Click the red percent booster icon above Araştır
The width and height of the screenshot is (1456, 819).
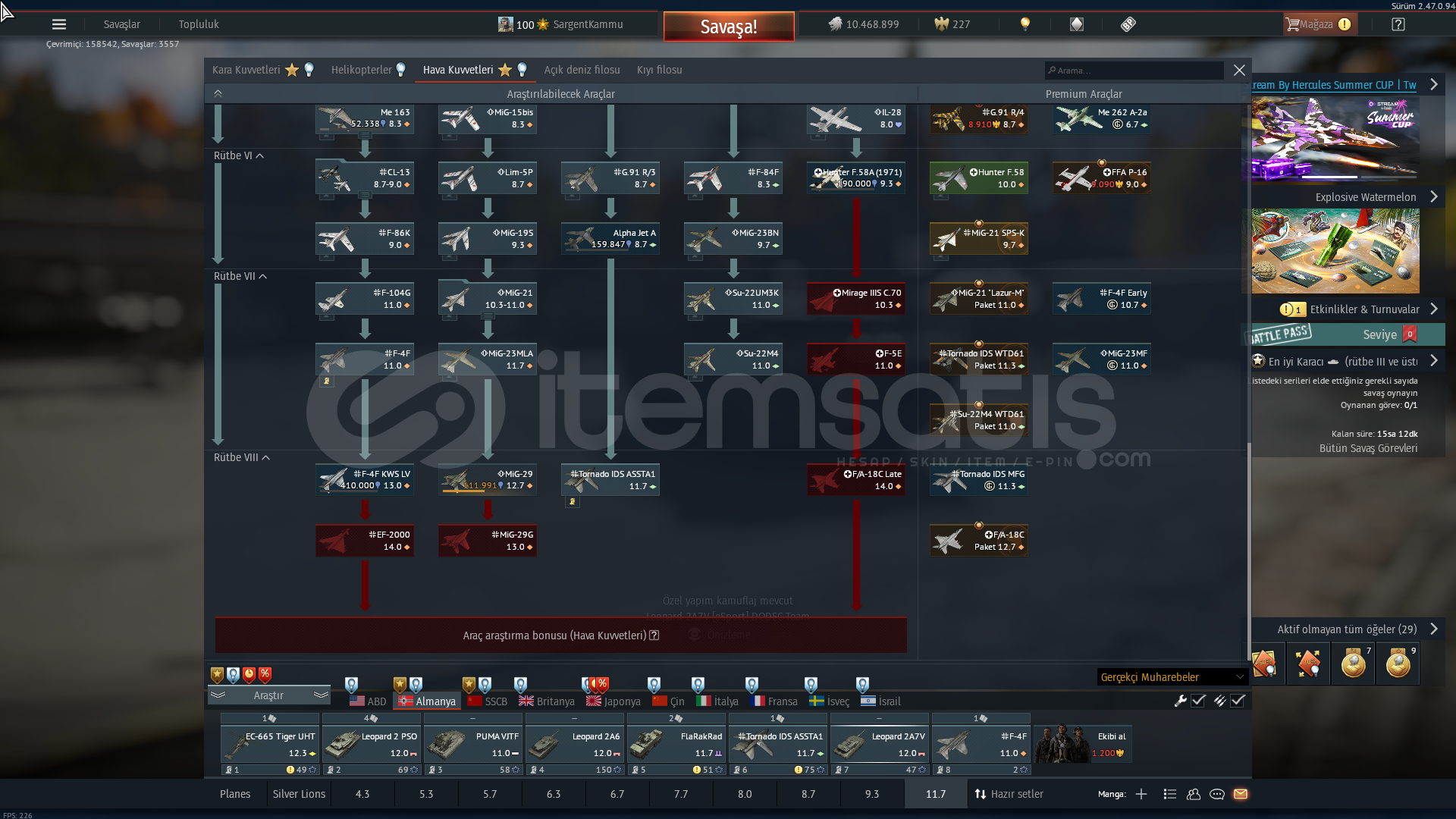click(x=265, y=674)
